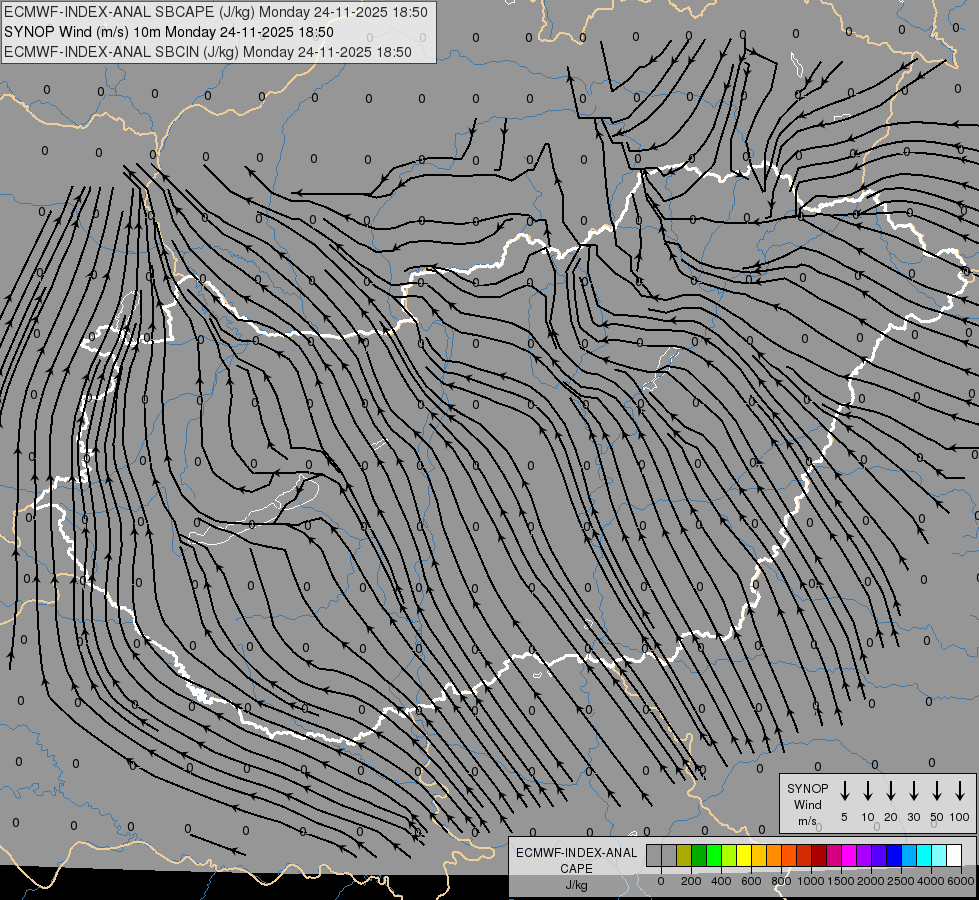This screenshot has width=979, height=900.
Task: Click the 1000 tick label on CAPE scale
Action: pos(811,881)
